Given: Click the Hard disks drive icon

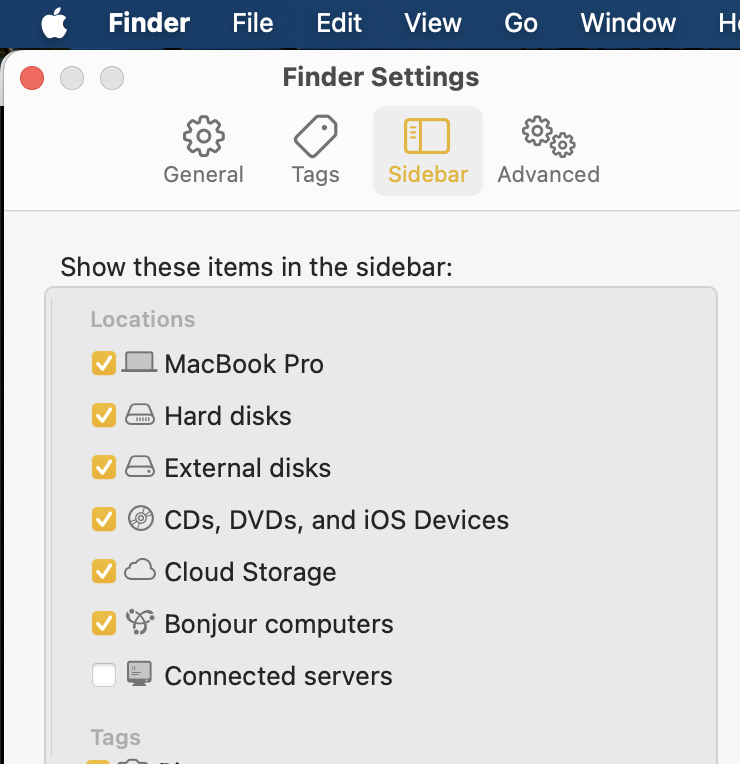Looking at the screenshot, I should click(x=140, y=415).
